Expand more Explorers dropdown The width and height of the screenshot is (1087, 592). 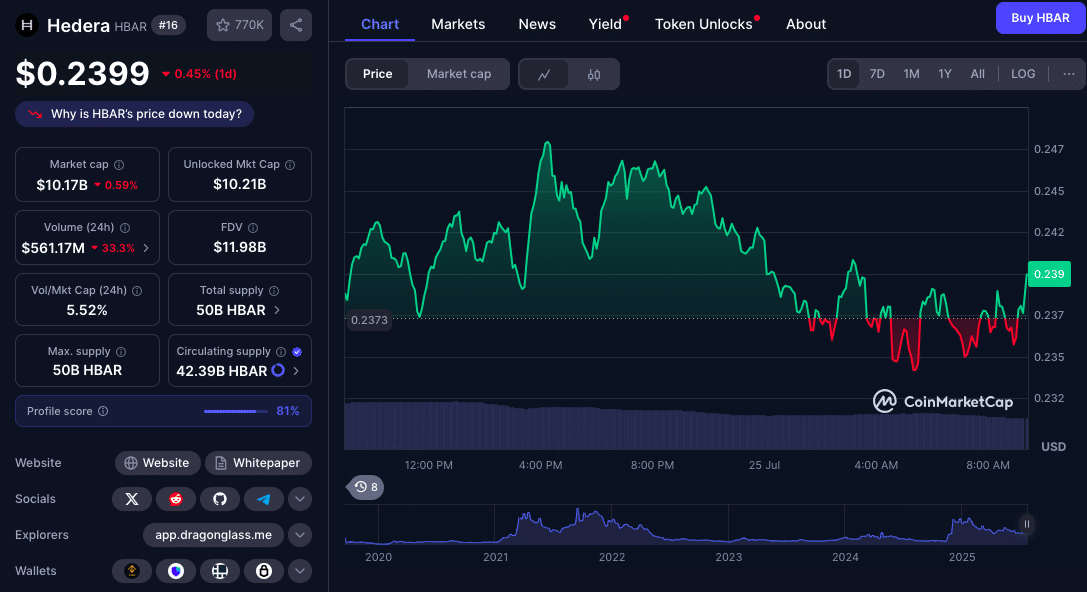click(299, 535)
